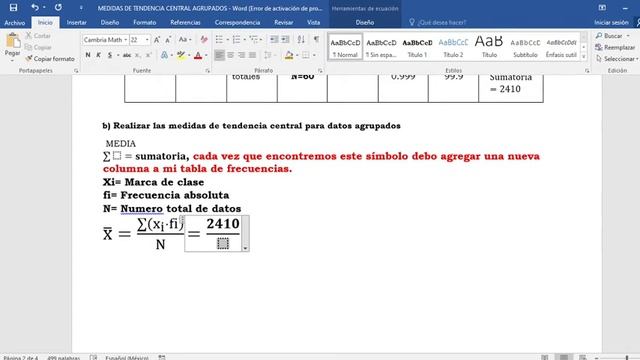
Task: Expand the Pegar options arrow
Action: click(12, 60)
